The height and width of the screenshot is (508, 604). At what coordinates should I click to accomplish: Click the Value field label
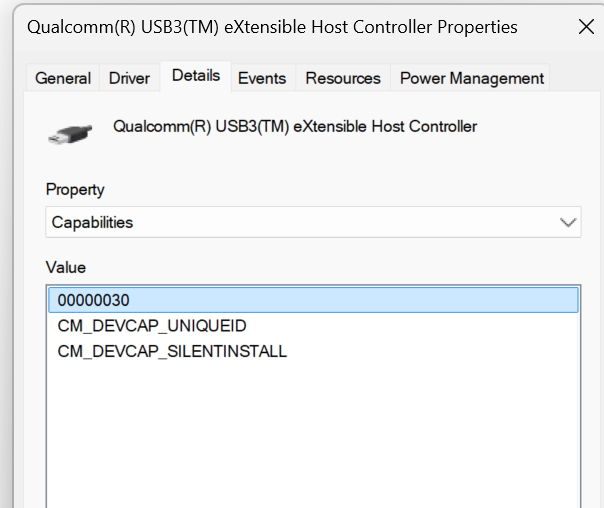tap(66, 267)
